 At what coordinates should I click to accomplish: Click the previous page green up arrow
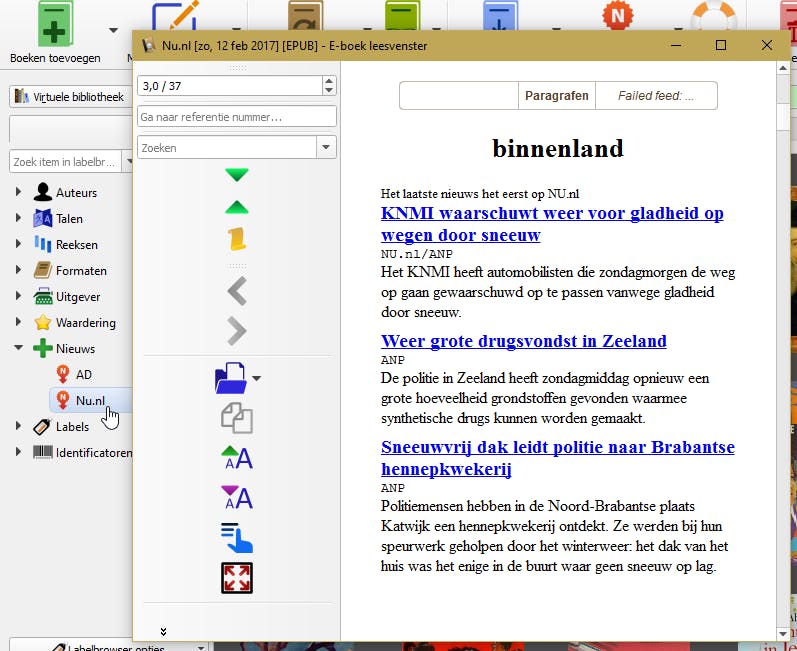[237, 207]
